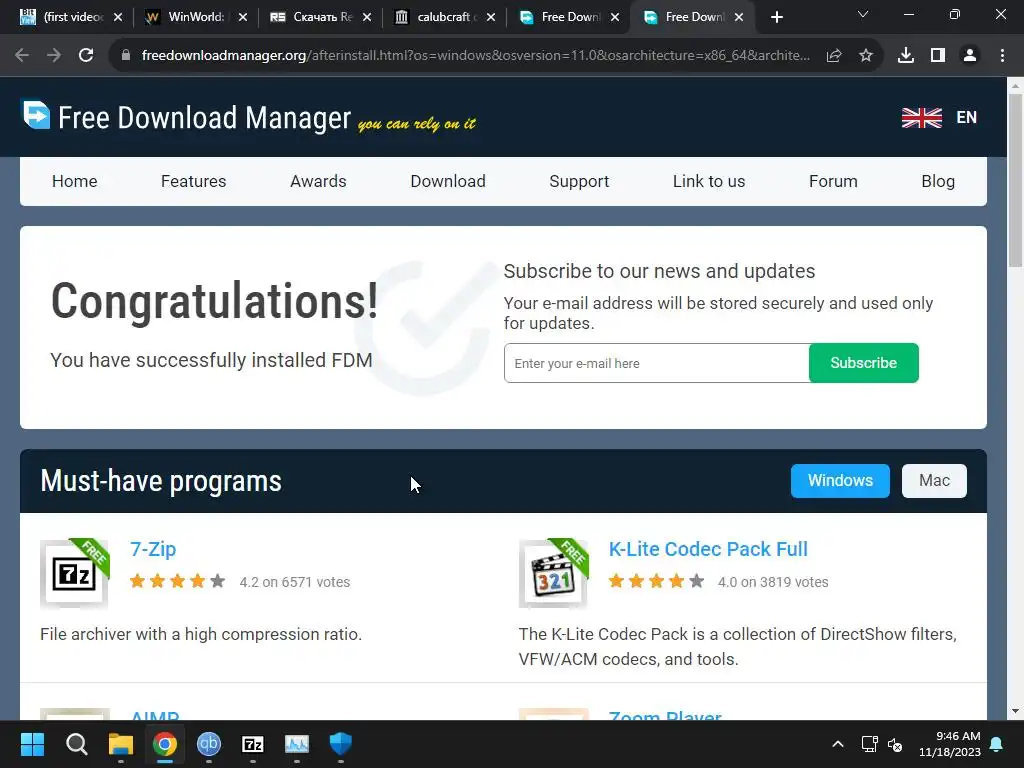Screen dimensions: 1024x768
Task: Open a new browser tab
Action: 776,17
